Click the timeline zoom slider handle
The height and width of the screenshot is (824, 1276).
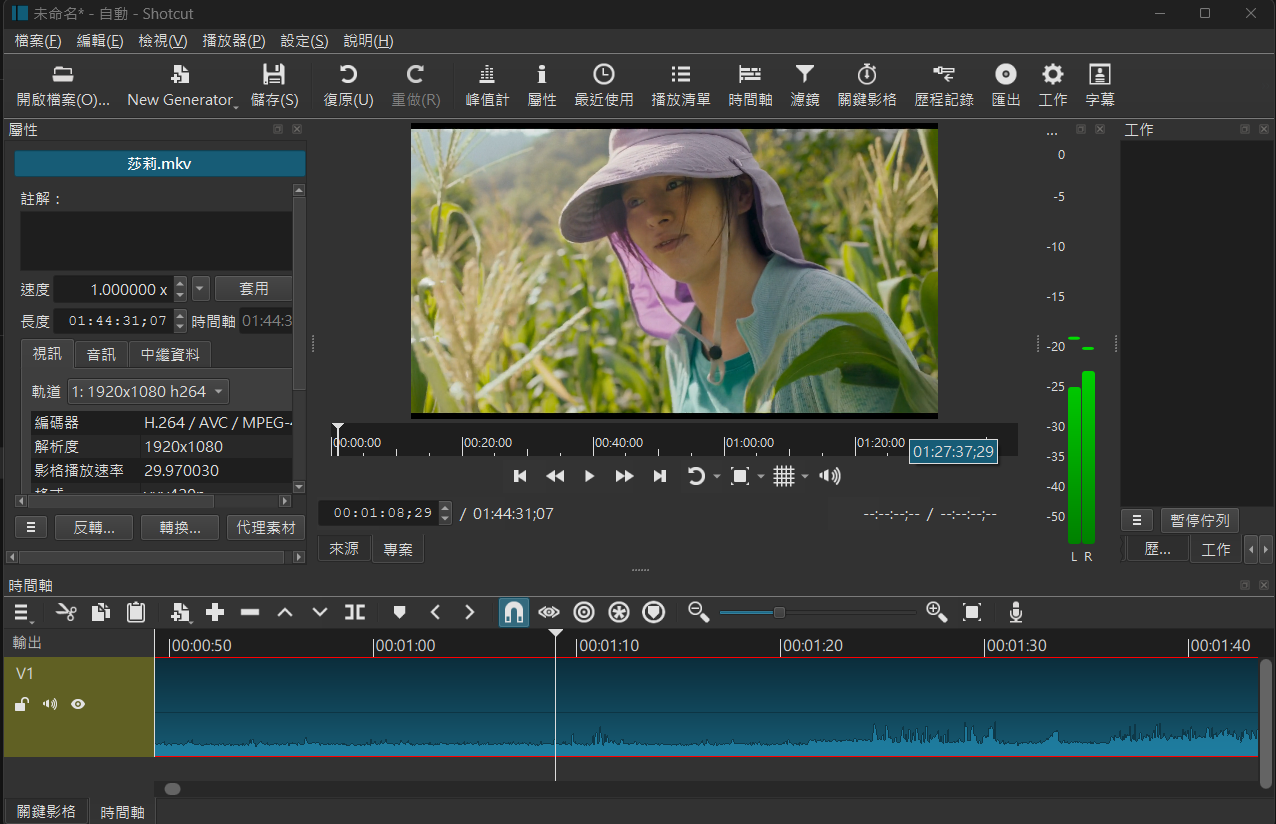click(779, 612)
